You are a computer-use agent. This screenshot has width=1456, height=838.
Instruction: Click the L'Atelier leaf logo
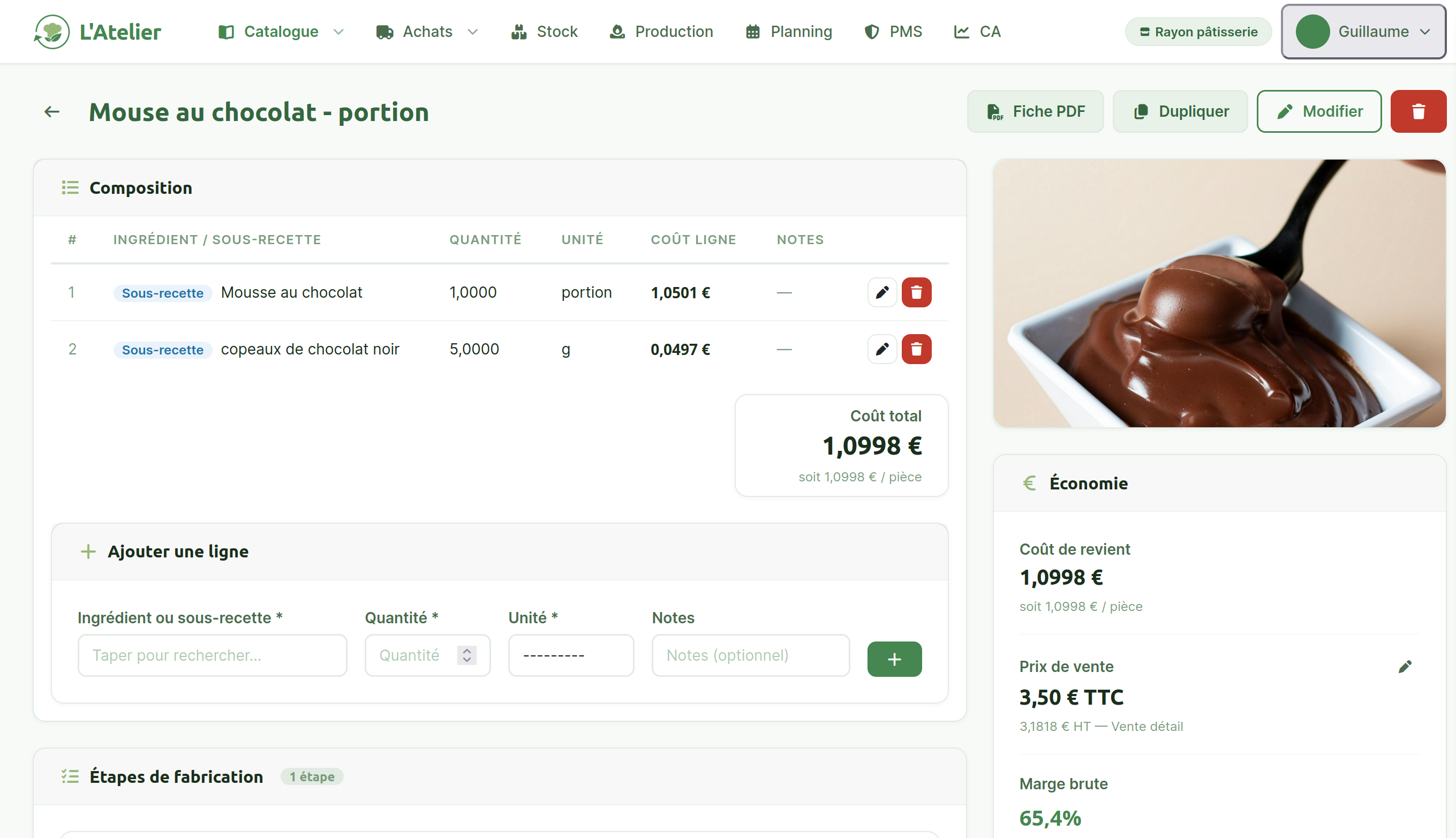(52, 31)
